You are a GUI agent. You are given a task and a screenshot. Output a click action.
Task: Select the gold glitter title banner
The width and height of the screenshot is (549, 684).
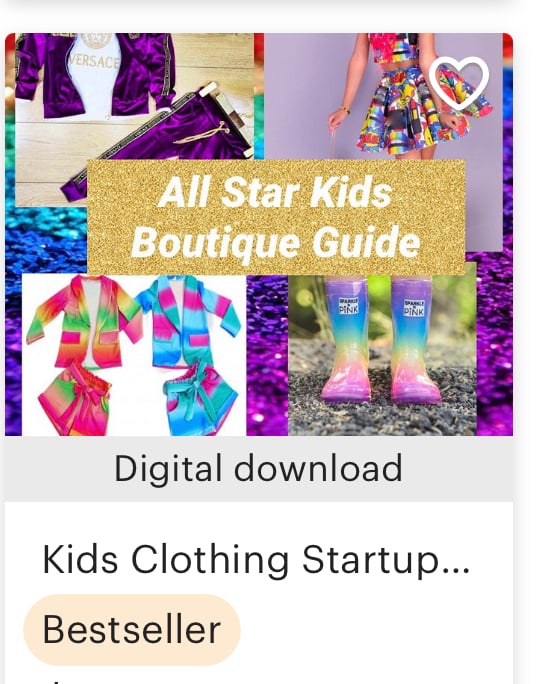[276, 217]
